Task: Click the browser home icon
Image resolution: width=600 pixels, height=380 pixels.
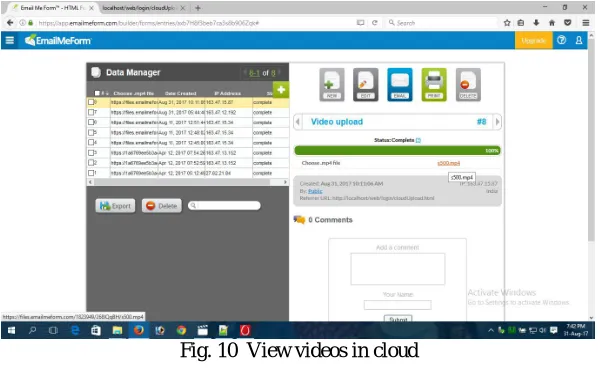Action: pyautogui.click(x=552, y=23)
